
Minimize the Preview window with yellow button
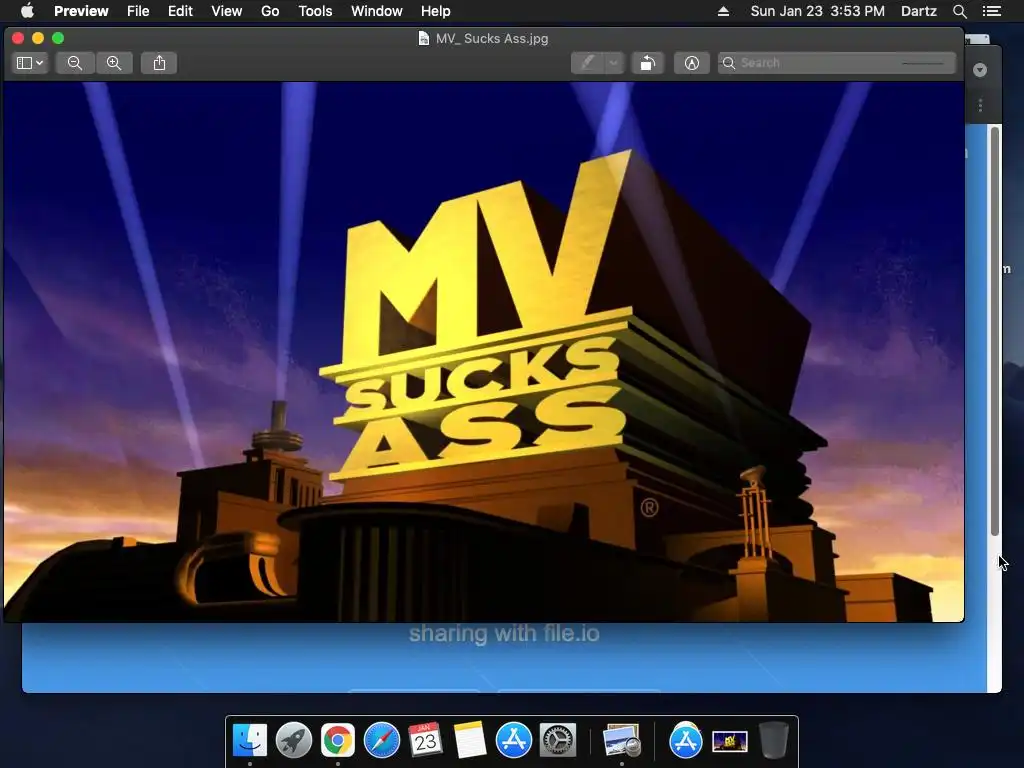[x=38, y=39]
